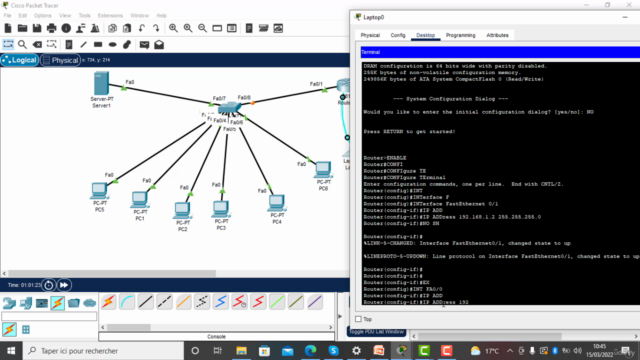The width and height of the screenshot is (640, 360).
Task: Click the PC3 computer icon
Action: [221, 209]
